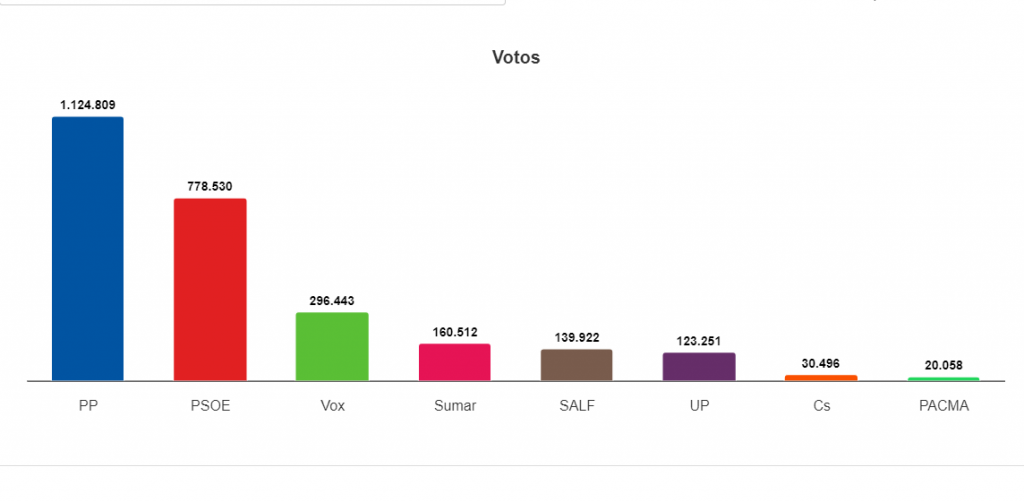This screenshot has height=501, width=1024.
Task: Click the PP axis label
Action: [x=88, y=406]
